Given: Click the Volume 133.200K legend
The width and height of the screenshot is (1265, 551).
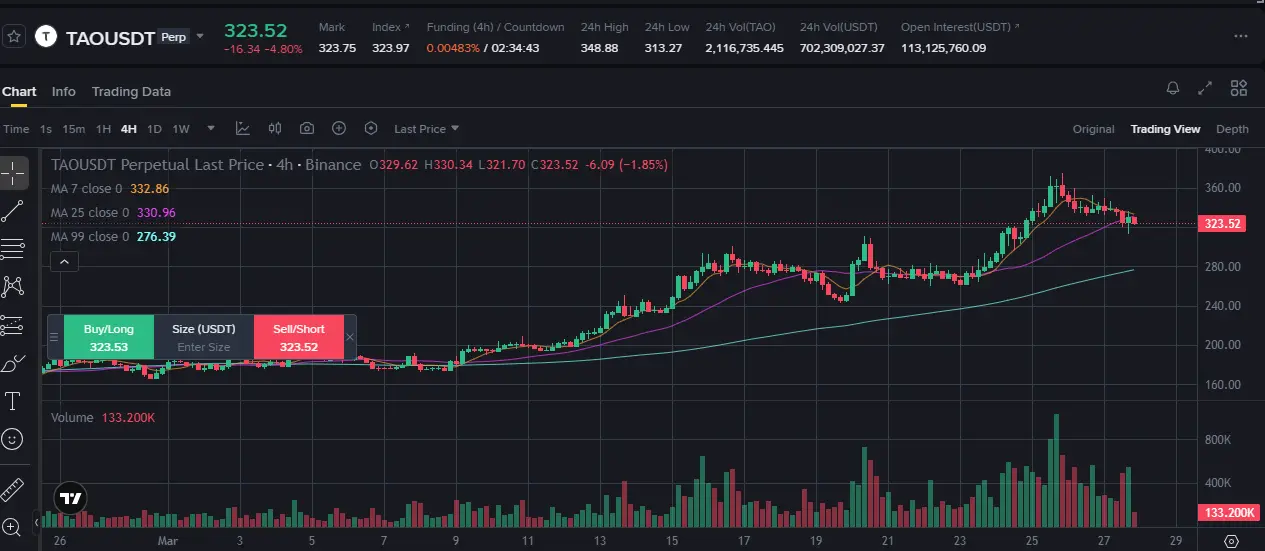Looking at the screenshot, I should click(x=103, y=417).
